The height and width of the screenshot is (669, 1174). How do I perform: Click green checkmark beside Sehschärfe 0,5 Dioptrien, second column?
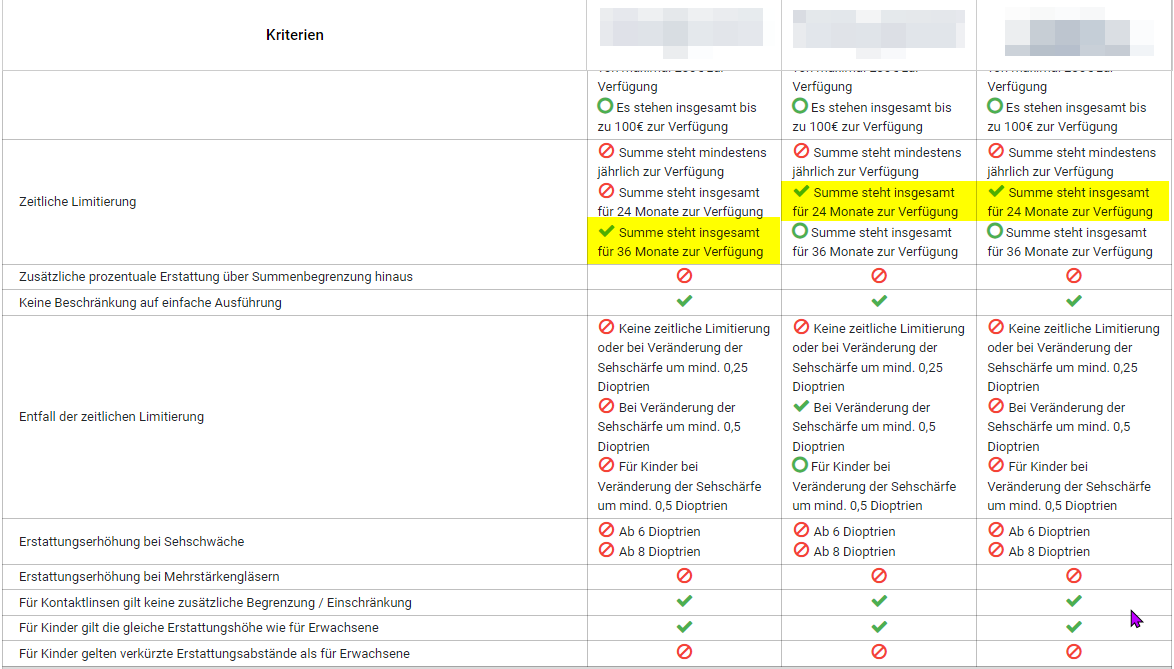801,407
